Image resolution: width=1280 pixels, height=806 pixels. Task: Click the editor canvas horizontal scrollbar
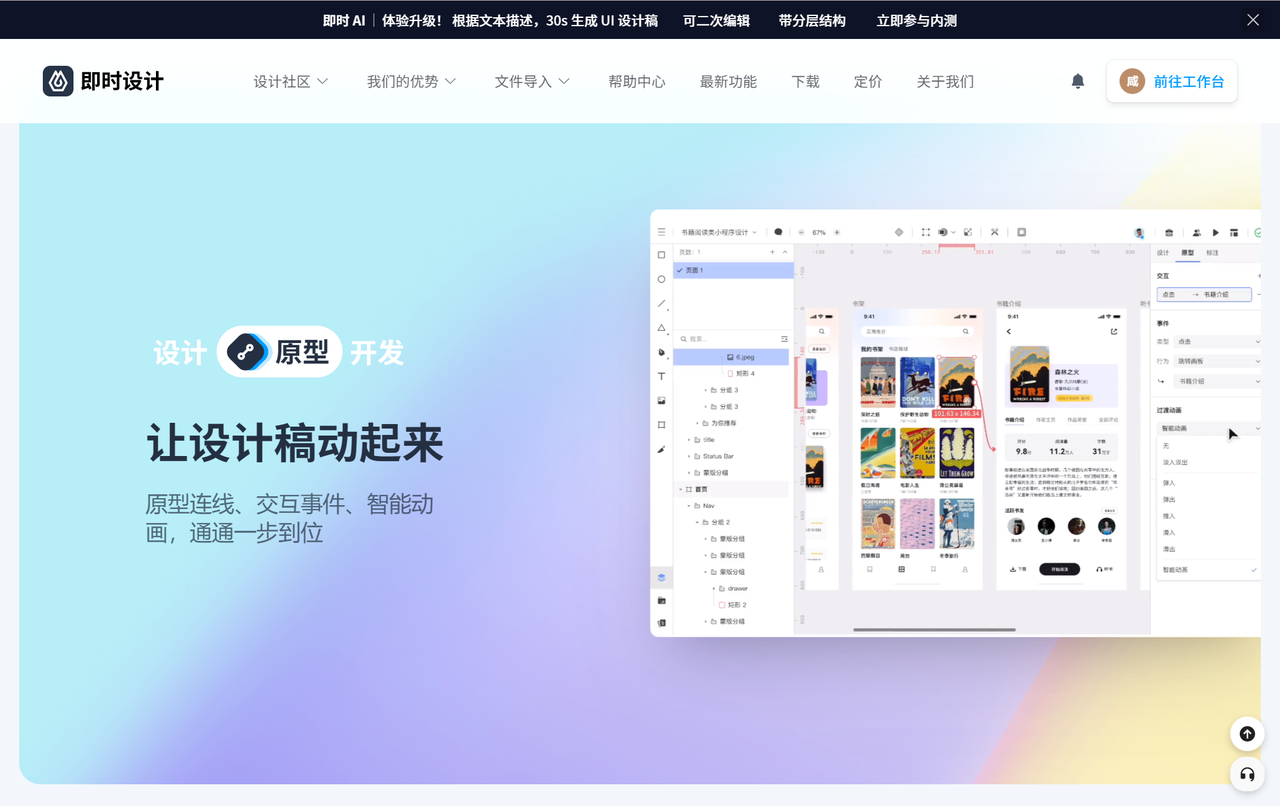pos(934,629)
